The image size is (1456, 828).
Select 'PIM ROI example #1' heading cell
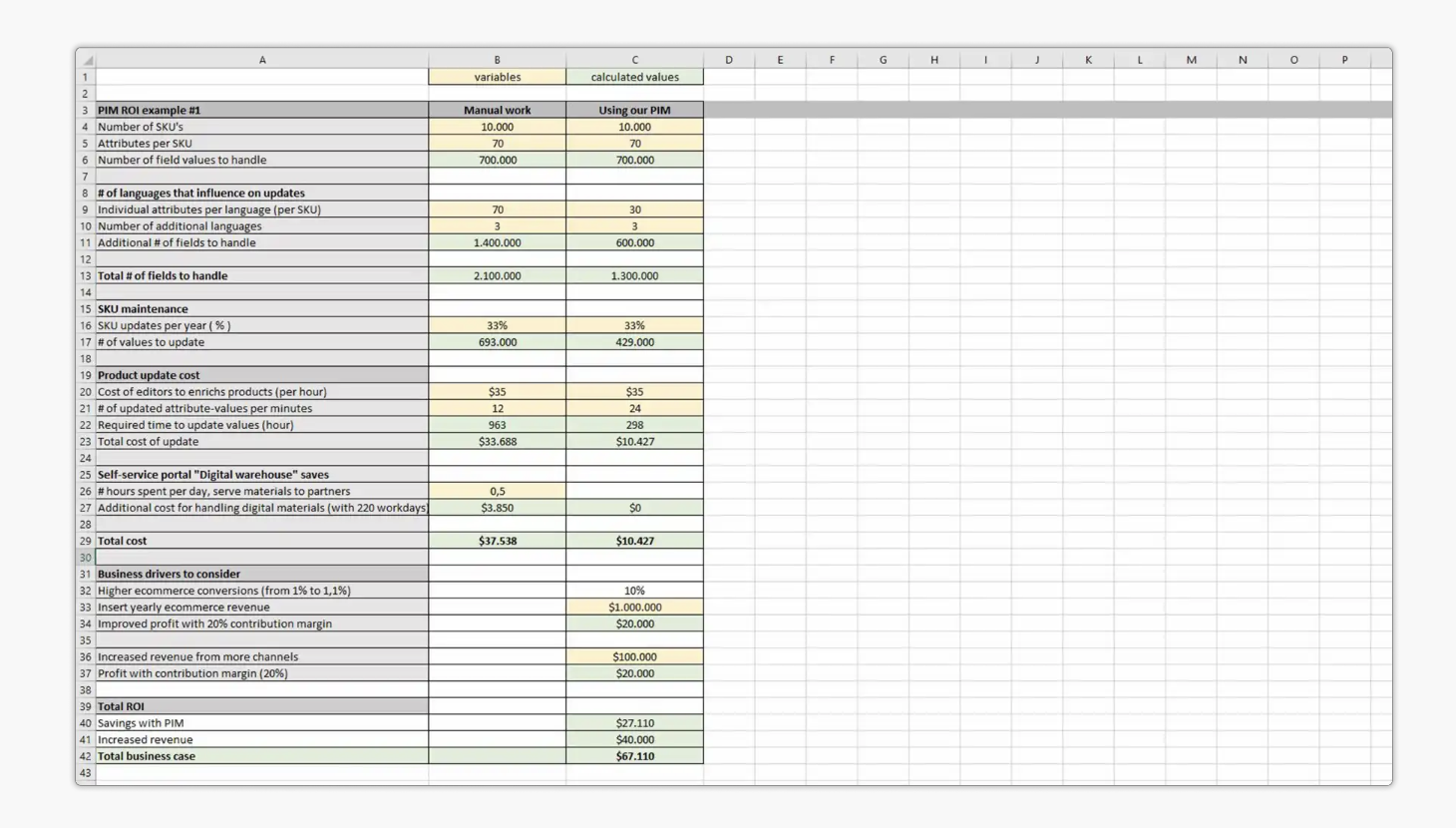click(262, 110)
